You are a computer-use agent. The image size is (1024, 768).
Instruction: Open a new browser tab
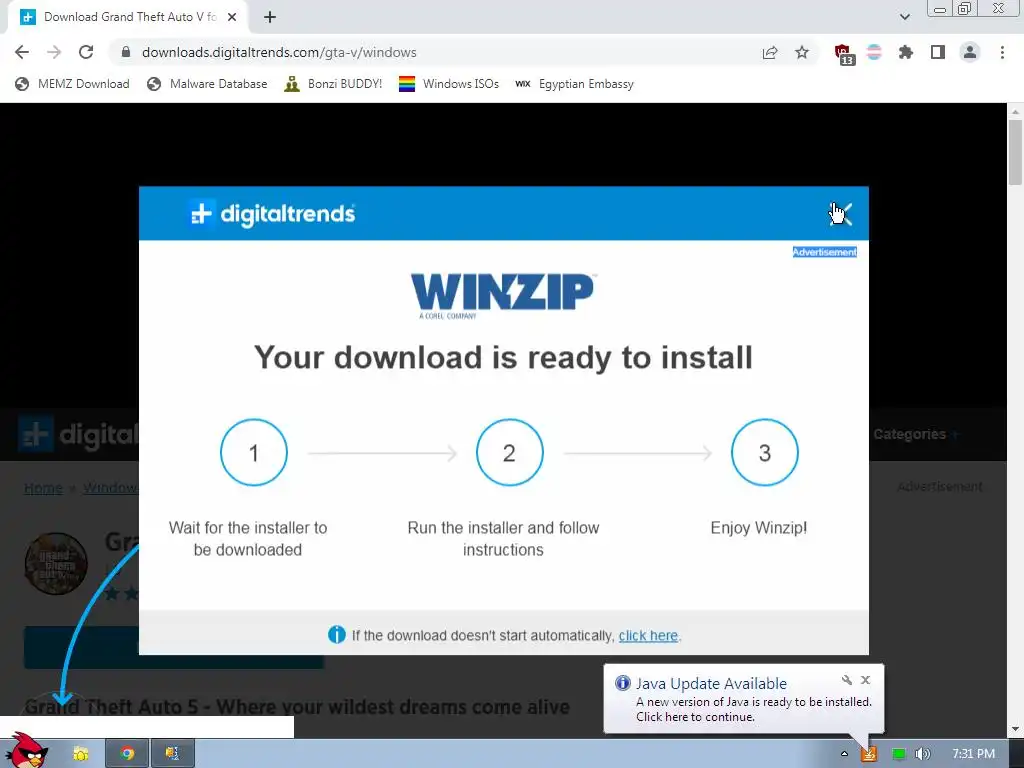click(270, 17)
